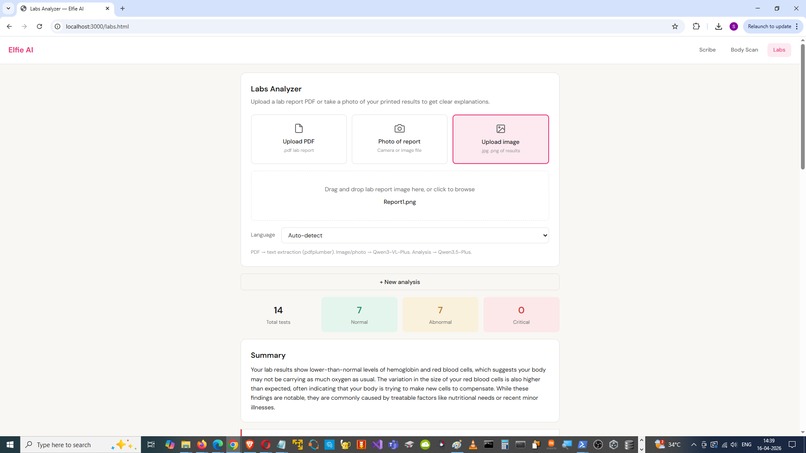Screen dimensions: 806x453
Task: Go forward in browser history
Action: pos(24,26)
